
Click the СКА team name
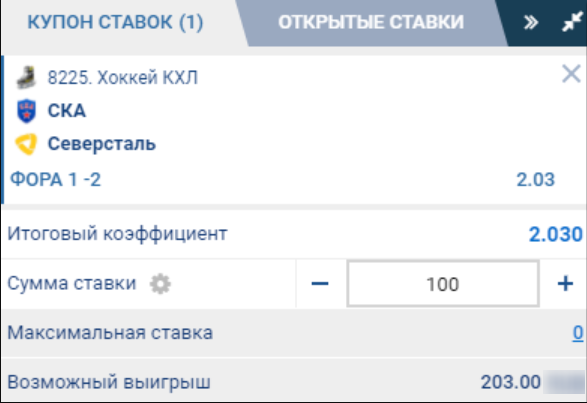67,111
